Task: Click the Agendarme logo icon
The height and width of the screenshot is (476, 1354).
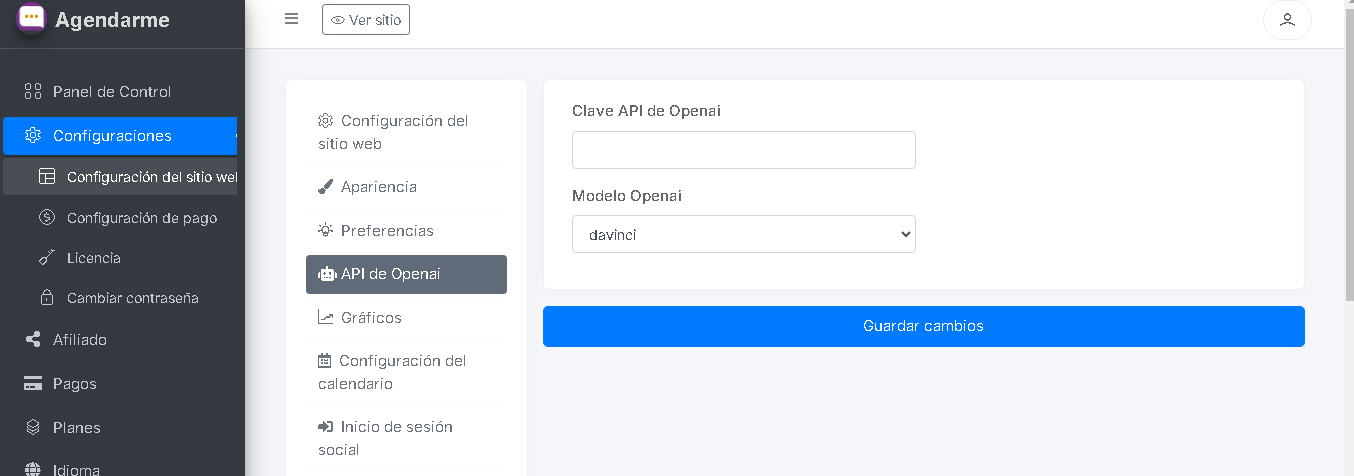Action: (x=32, y=19)
